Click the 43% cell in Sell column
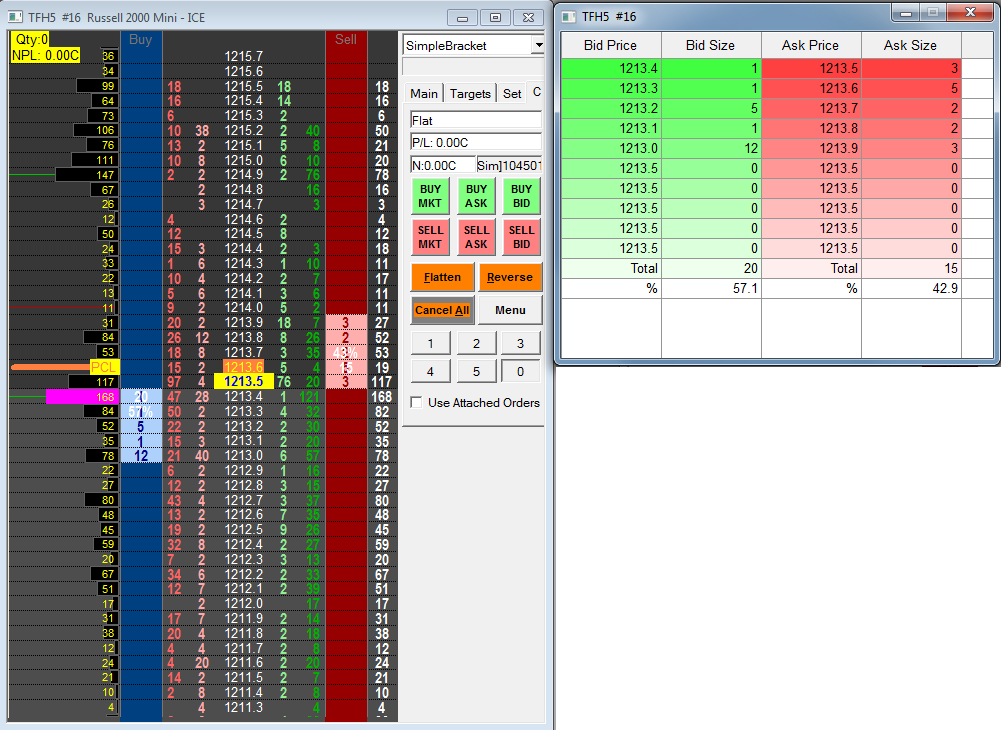 coord(346,352)
